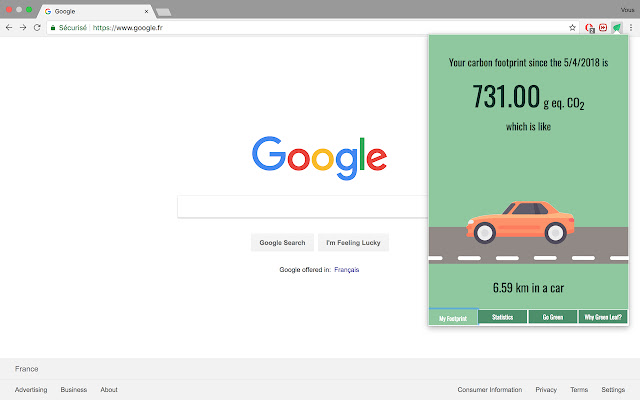Close the Google tab
The height and width of the screenshot is (400, 640).
[146, 11]
